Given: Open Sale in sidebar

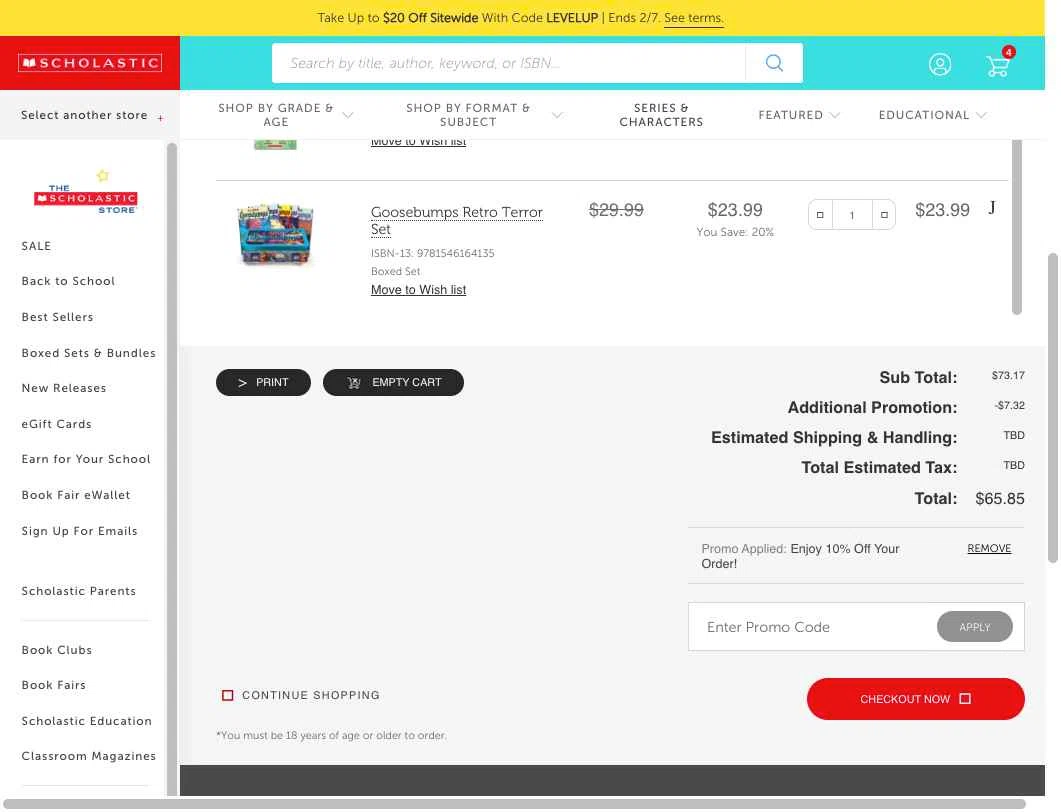Looking at the screenshot, I should [37, 246].
